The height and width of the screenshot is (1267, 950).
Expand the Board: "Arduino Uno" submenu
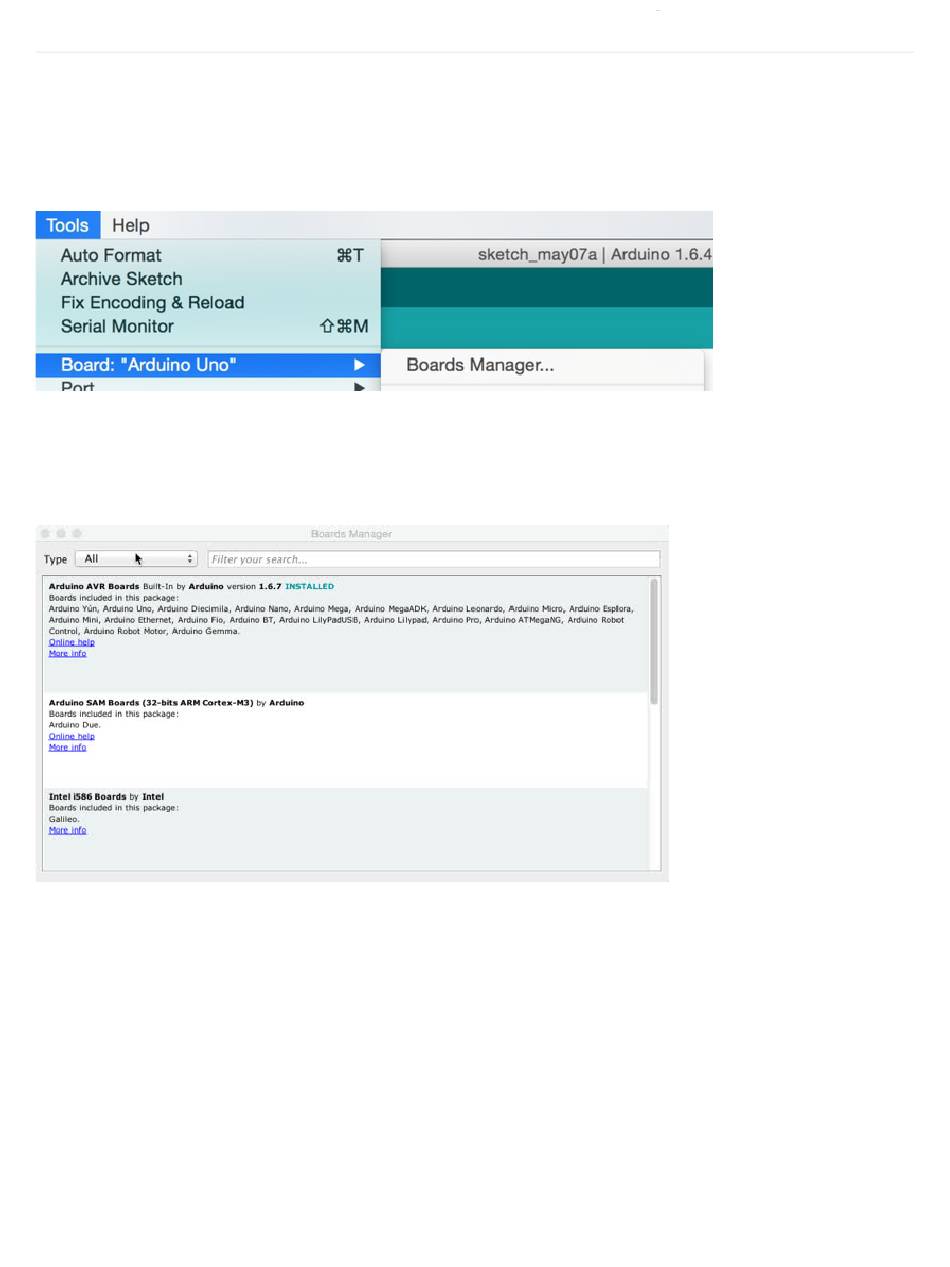pyautogui.click(x=208, y=365)
